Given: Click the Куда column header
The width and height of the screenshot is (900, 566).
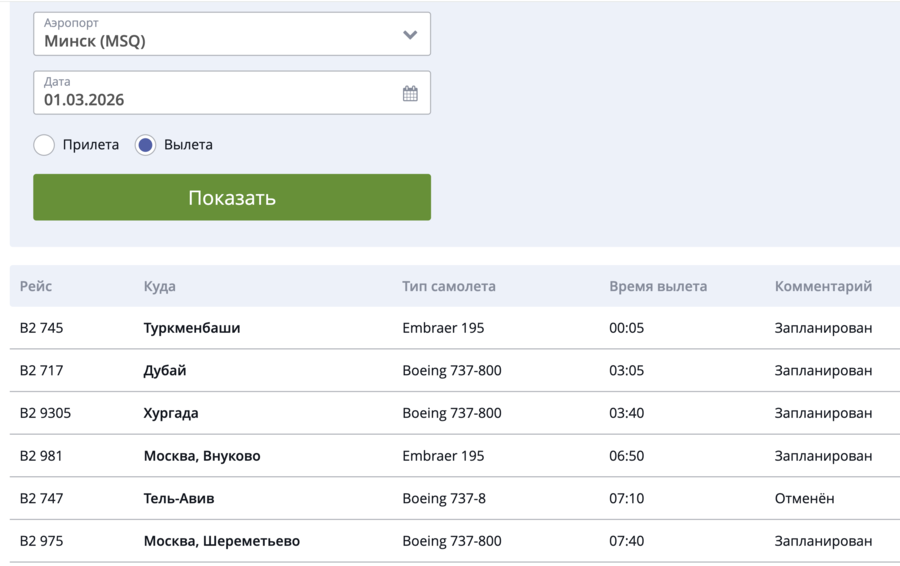Looking at the screenshot, I should pyautogui.click(x=159, y=286).
